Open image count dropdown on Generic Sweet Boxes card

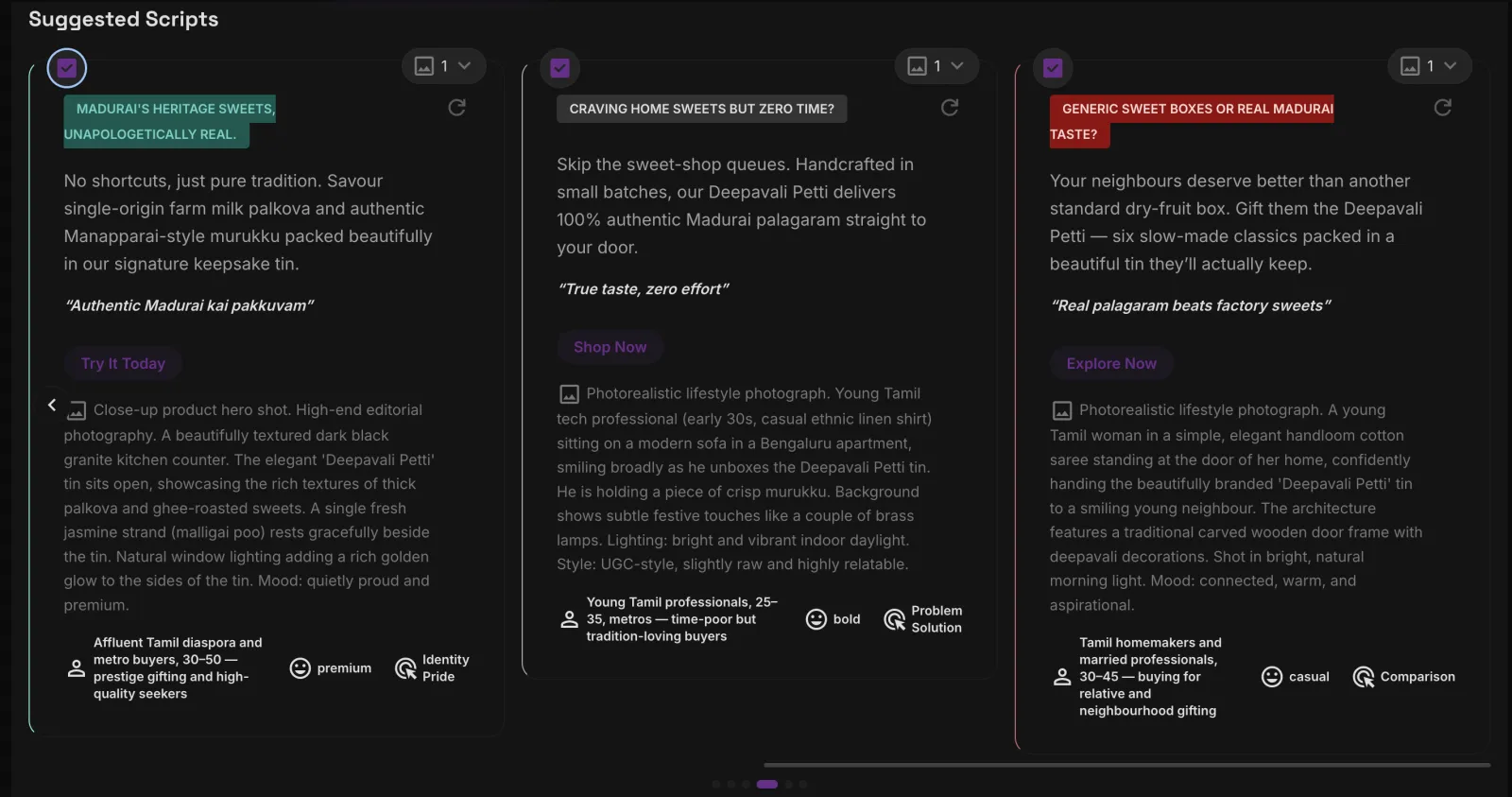click(x=1430, y=66)
